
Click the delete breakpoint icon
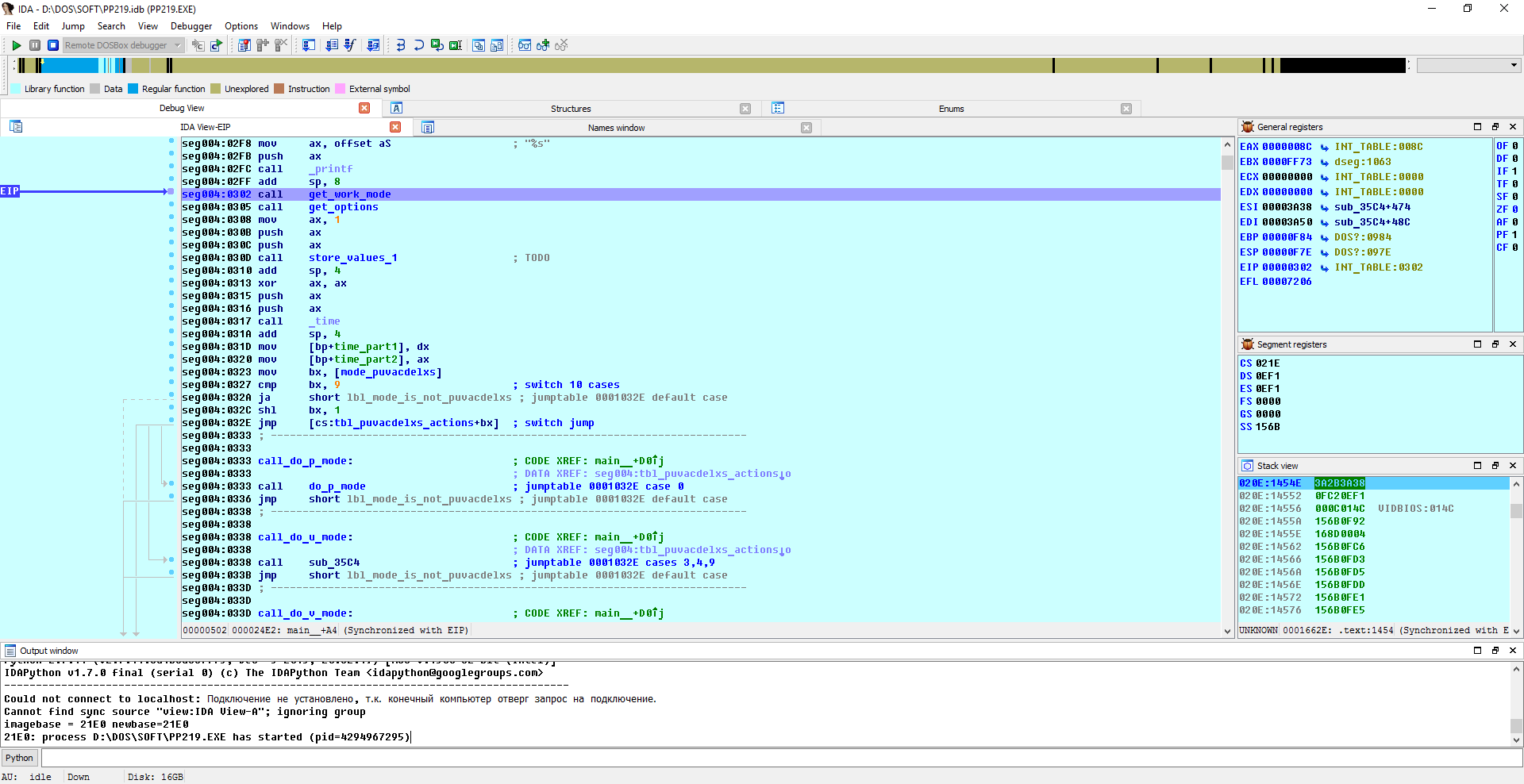[x=281, y=45]
